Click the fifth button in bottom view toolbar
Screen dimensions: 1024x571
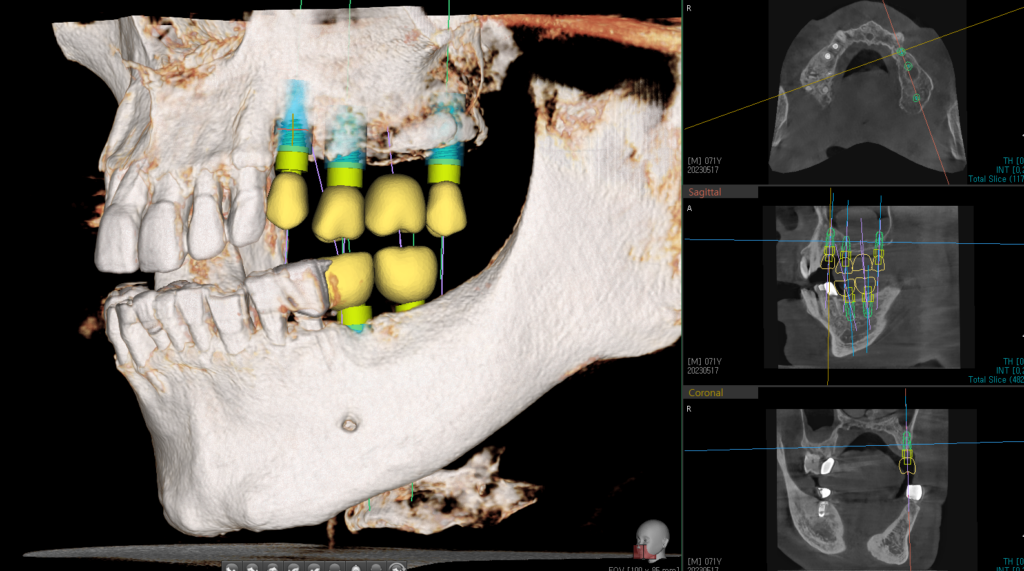tap(315, 566)
